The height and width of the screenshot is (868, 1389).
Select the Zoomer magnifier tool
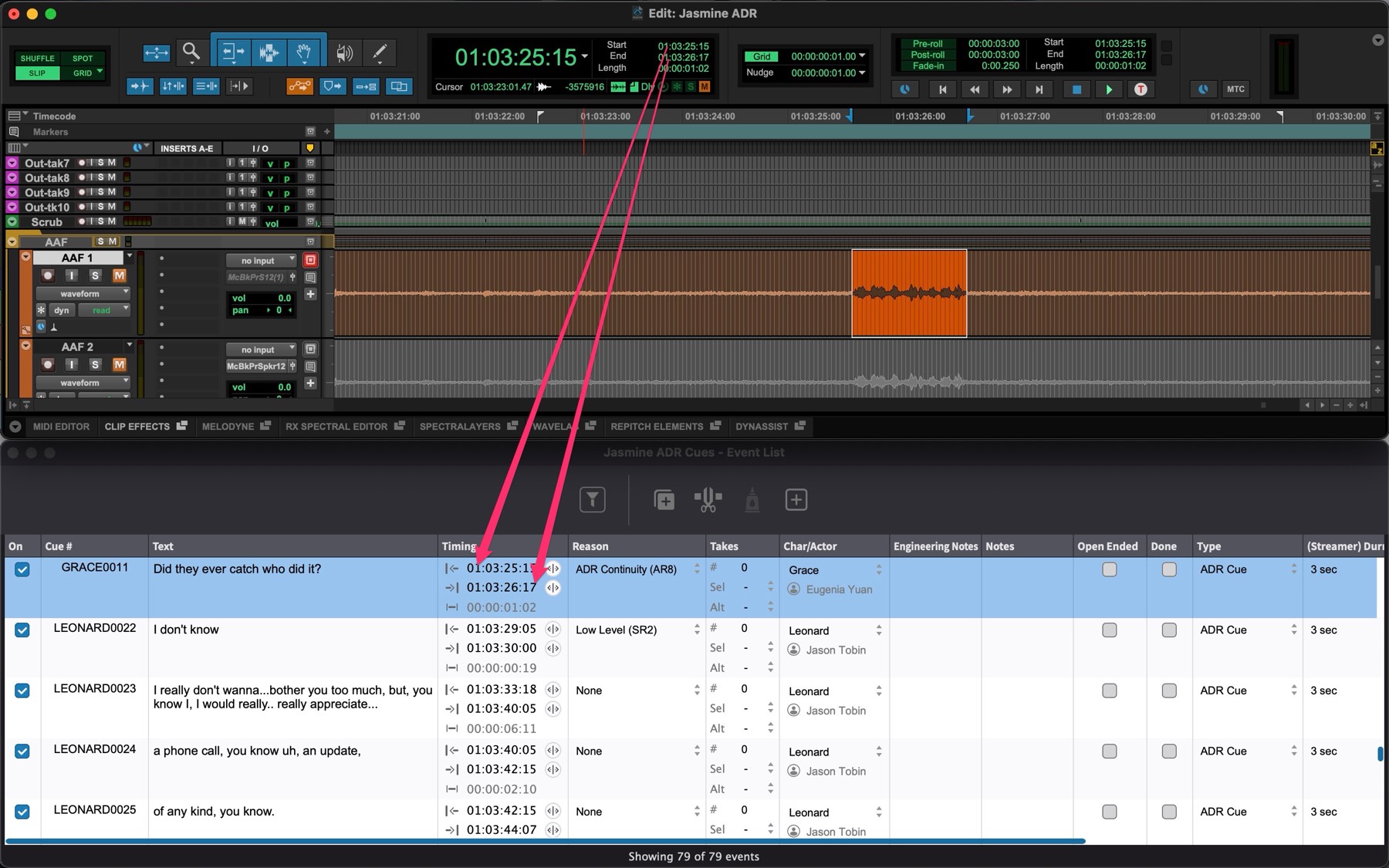(x=191, y=52)
